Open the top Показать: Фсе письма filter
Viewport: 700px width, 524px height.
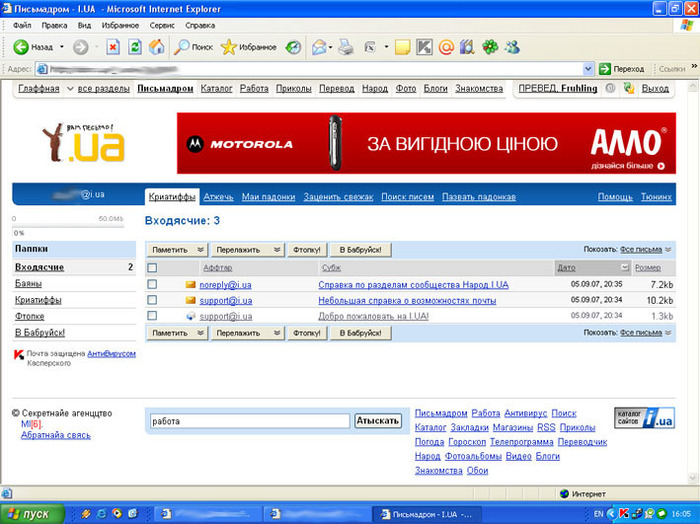point(645,249)
